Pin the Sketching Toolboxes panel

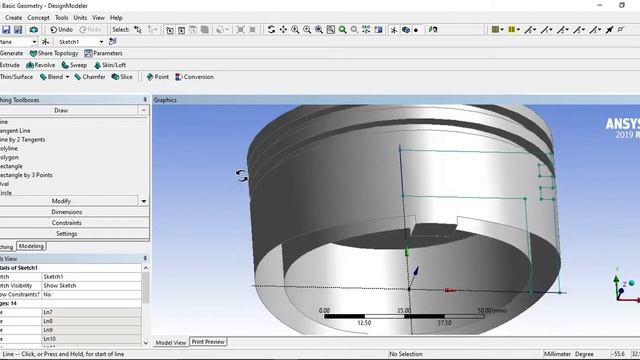coord(145,100)
